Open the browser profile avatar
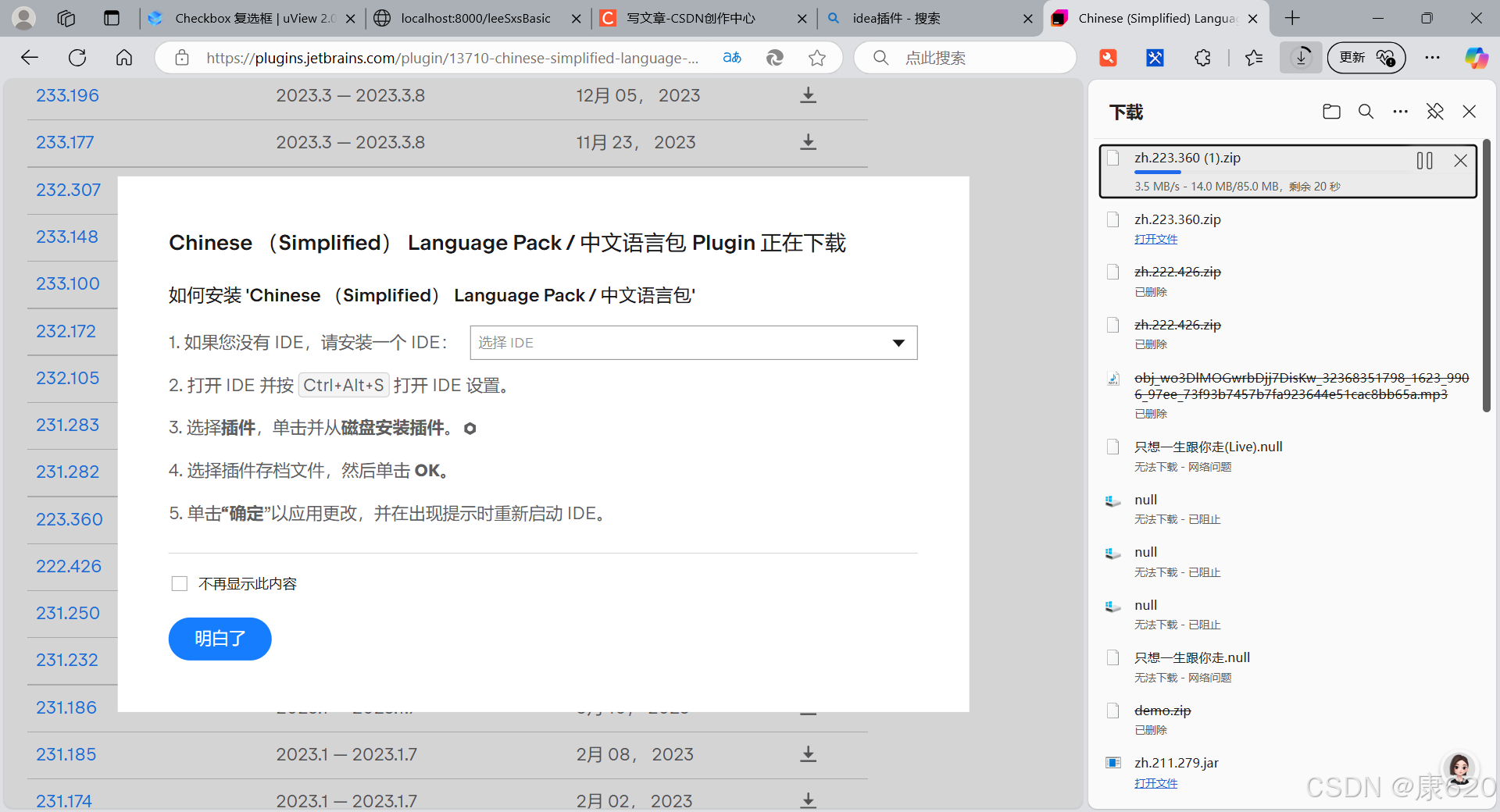The height and width of the screenshot is (812, 1500). pos(24,18)
